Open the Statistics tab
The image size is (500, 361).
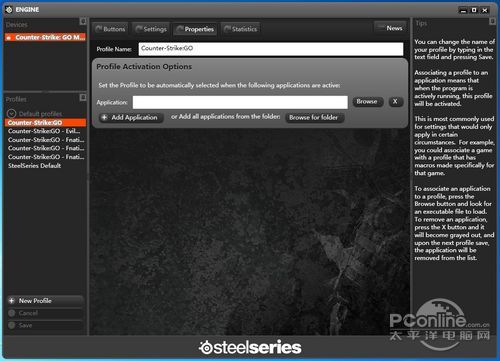[x=241, y=29]
